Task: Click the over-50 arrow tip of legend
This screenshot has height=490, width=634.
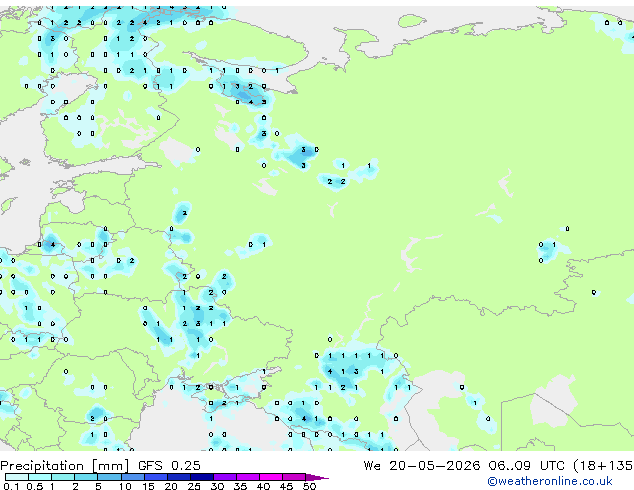Action: click(x=317, y=477)
